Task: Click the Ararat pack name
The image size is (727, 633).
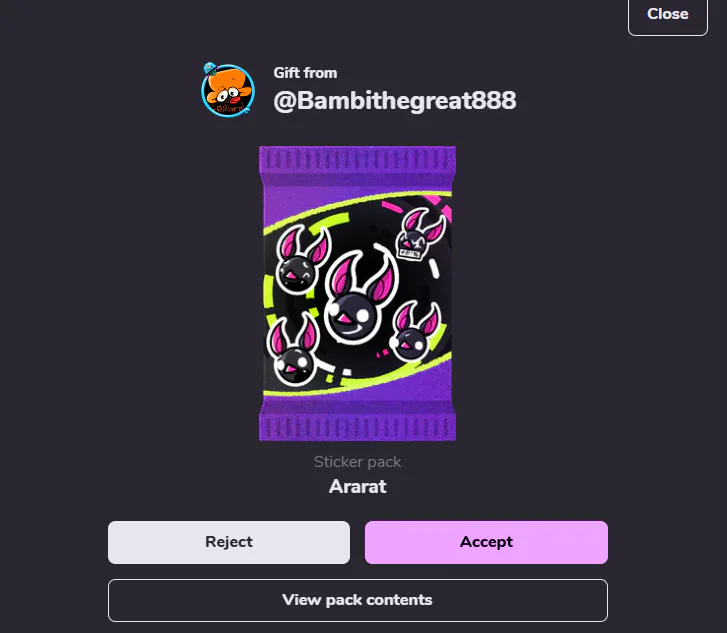Action: (x=357, y=486)
